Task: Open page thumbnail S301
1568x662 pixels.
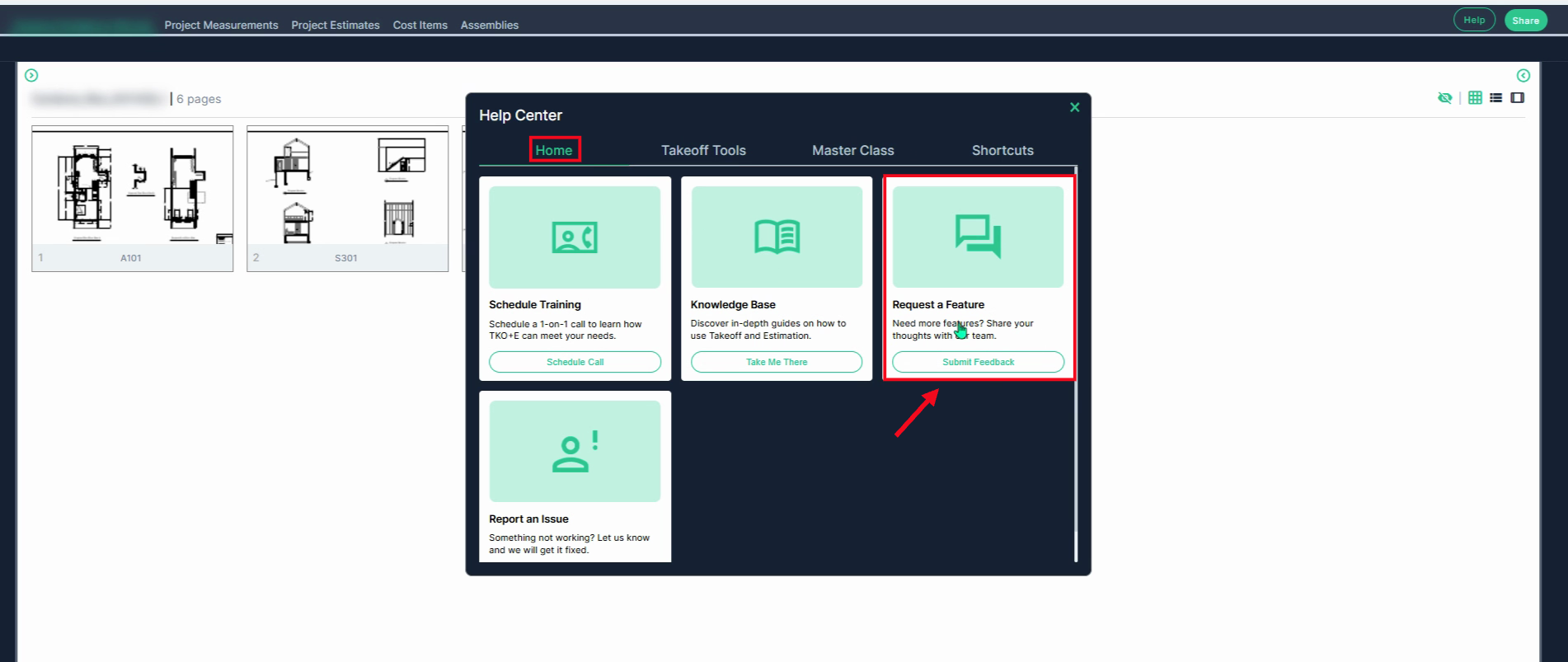Action: coord(347,199)
